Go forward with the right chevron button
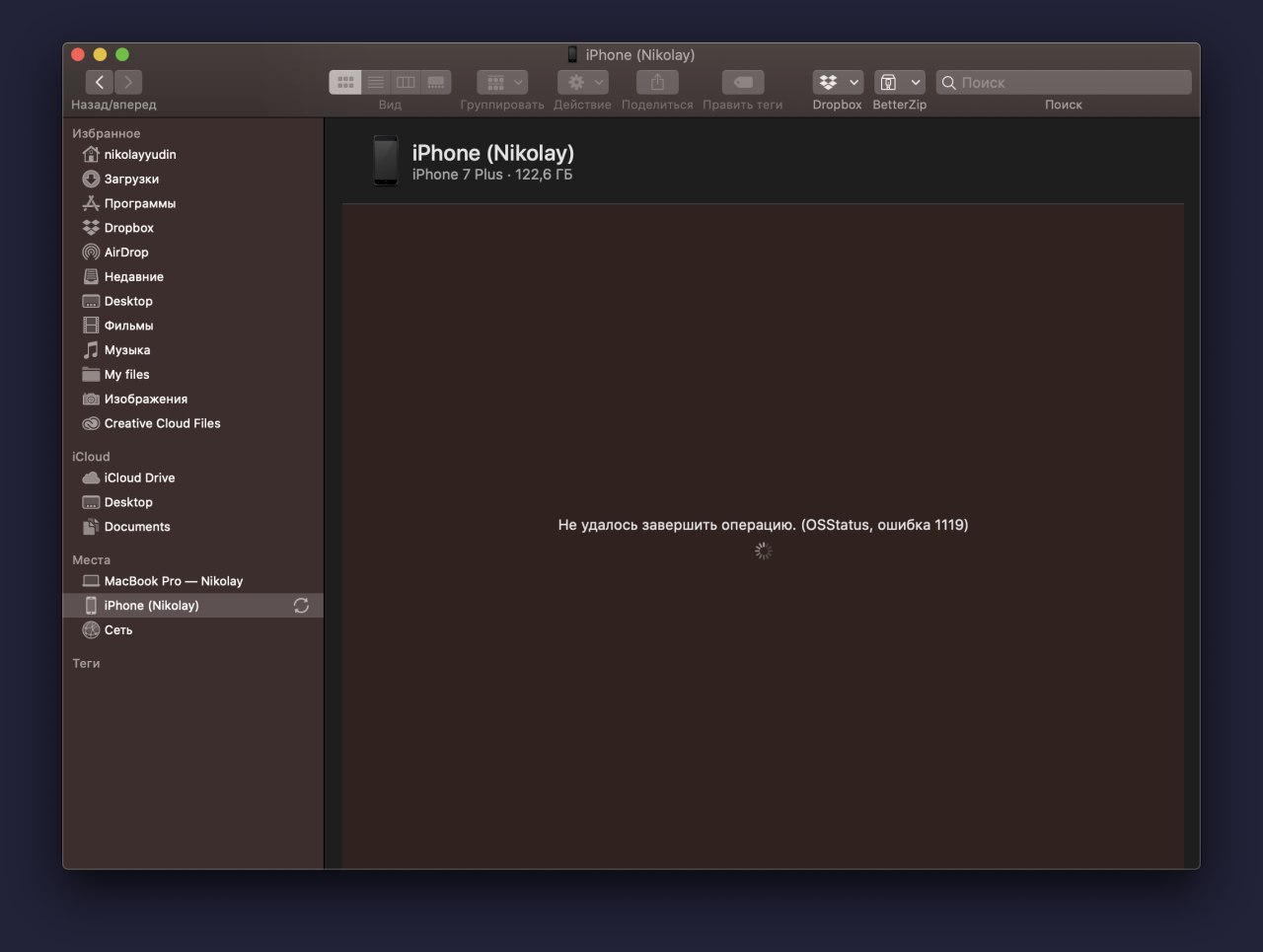The image size is (1263, 952). point(128,82)
